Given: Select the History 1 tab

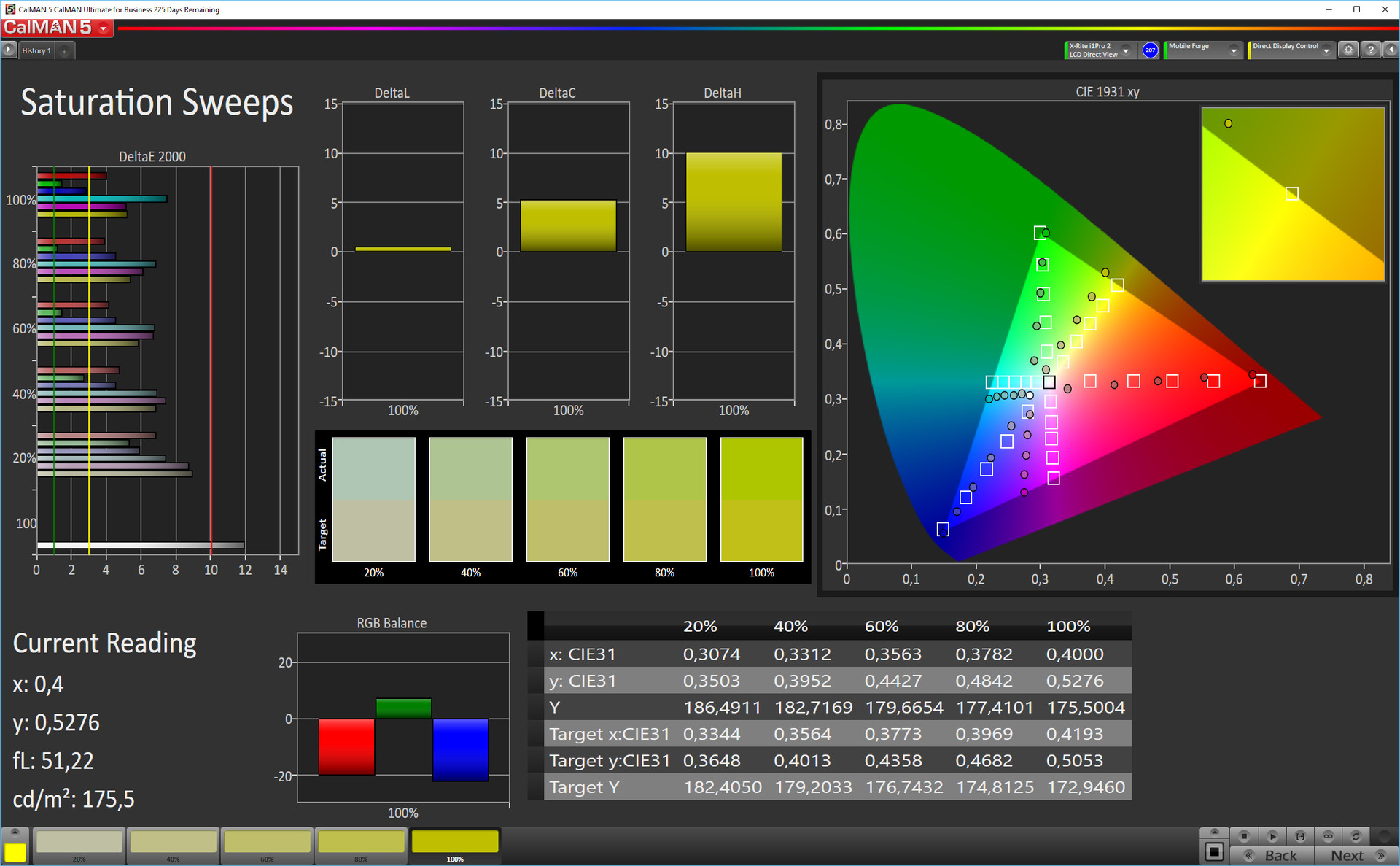Looking at the screenshot, I should (x=36, y=50).
